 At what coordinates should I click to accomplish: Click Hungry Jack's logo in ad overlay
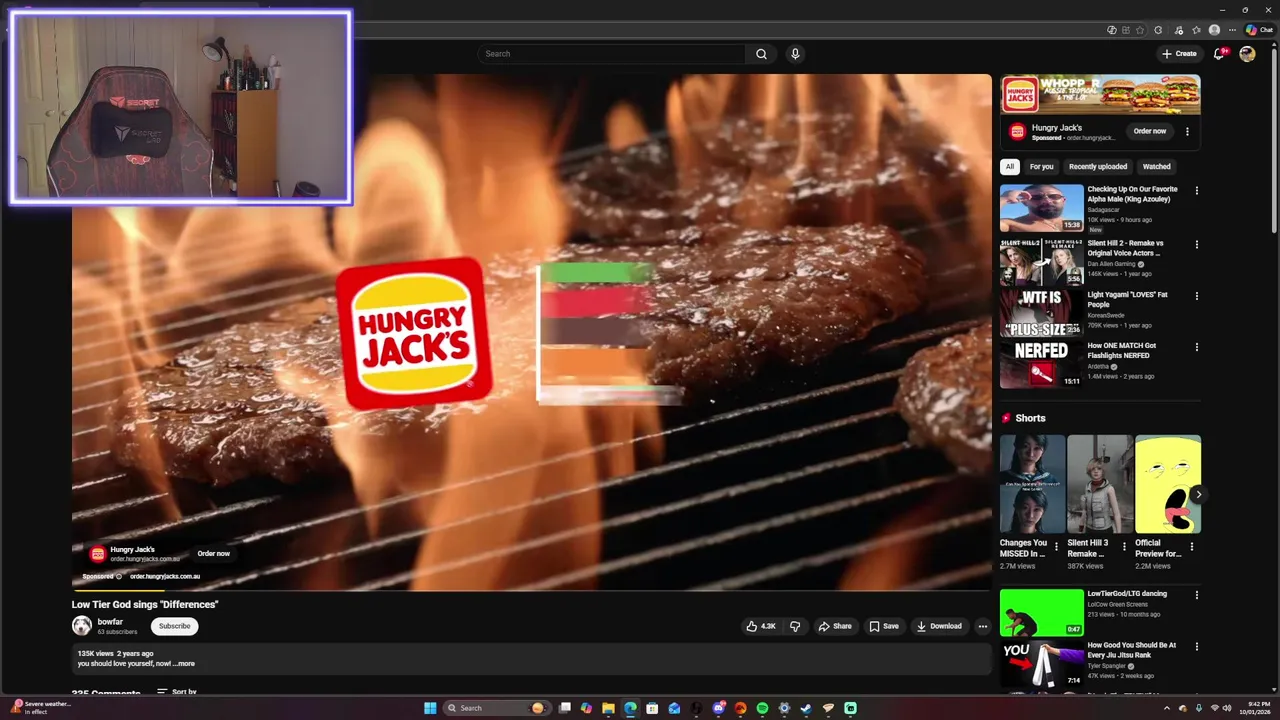point(97,554)
